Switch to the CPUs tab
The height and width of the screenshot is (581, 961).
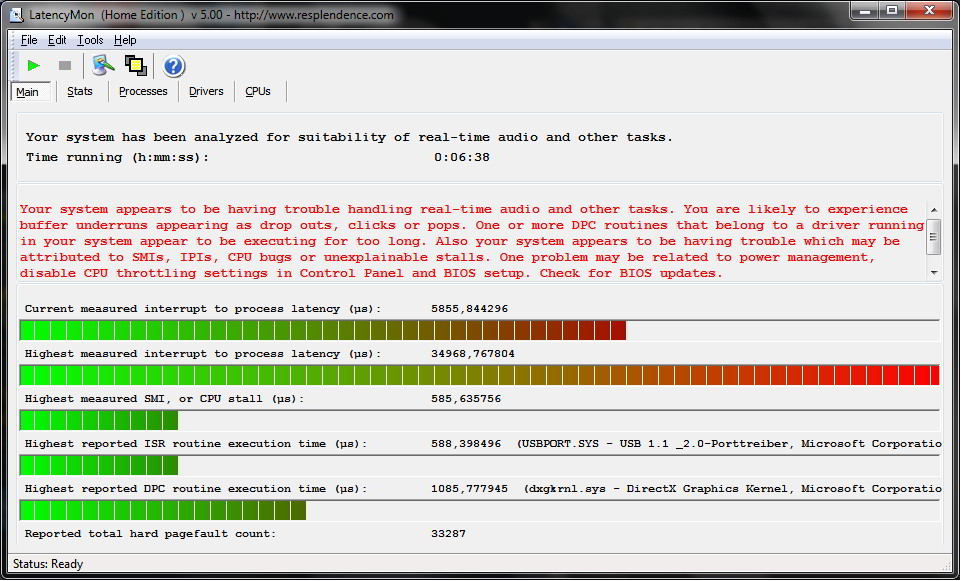point(257,91)
